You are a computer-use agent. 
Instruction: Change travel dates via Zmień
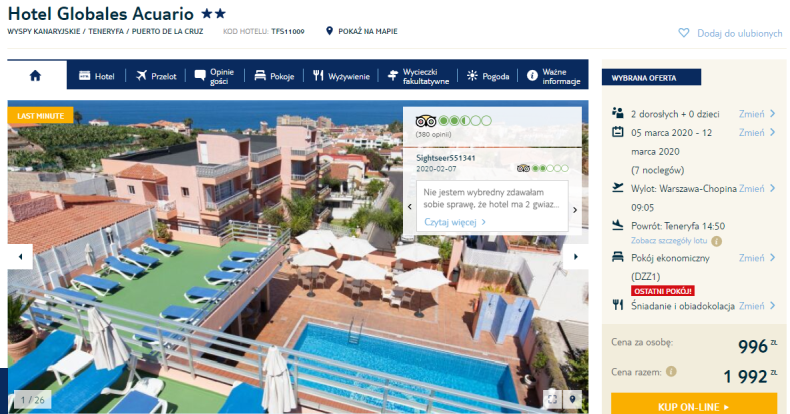[757, 132]
